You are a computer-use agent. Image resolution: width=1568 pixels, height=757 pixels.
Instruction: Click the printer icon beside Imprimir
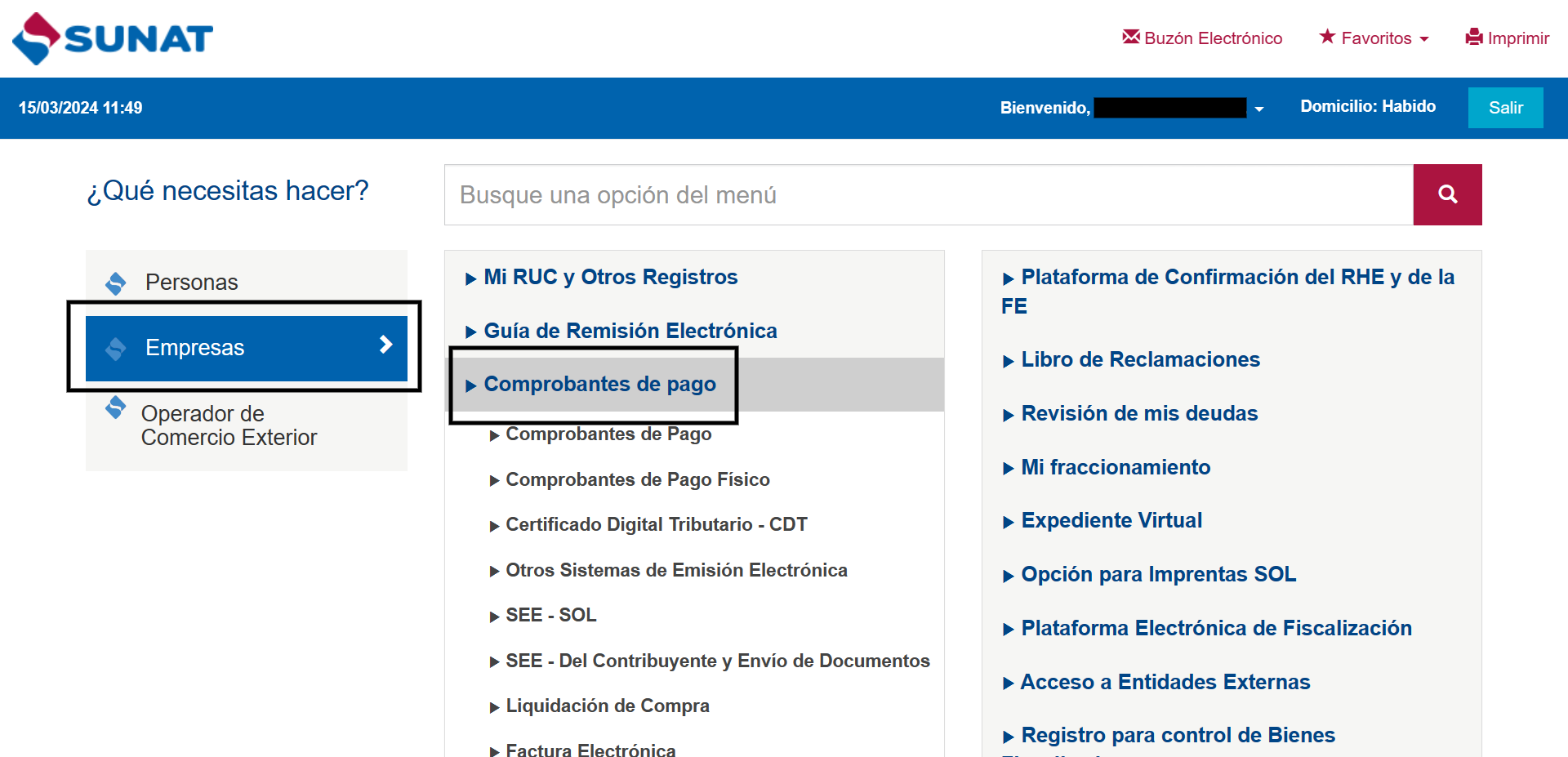[1474, 37]
